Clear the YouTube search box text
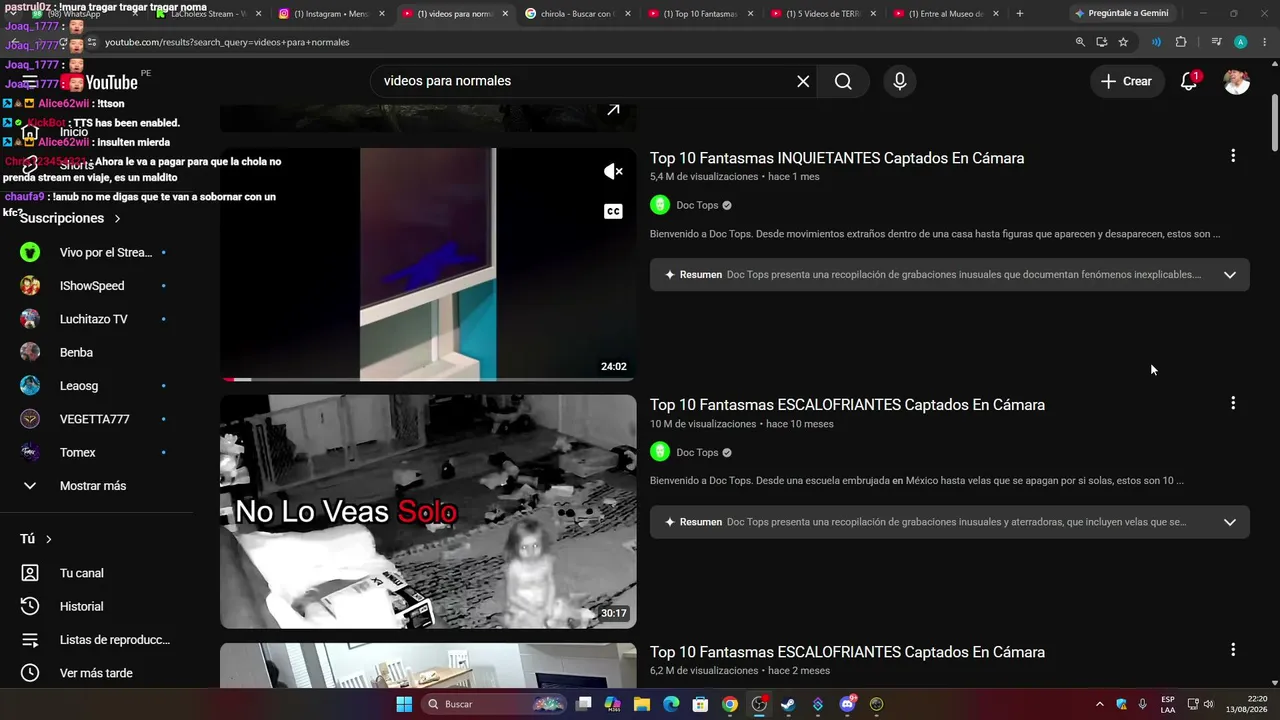Viewport: 1280px width, 720px height. 803,81
